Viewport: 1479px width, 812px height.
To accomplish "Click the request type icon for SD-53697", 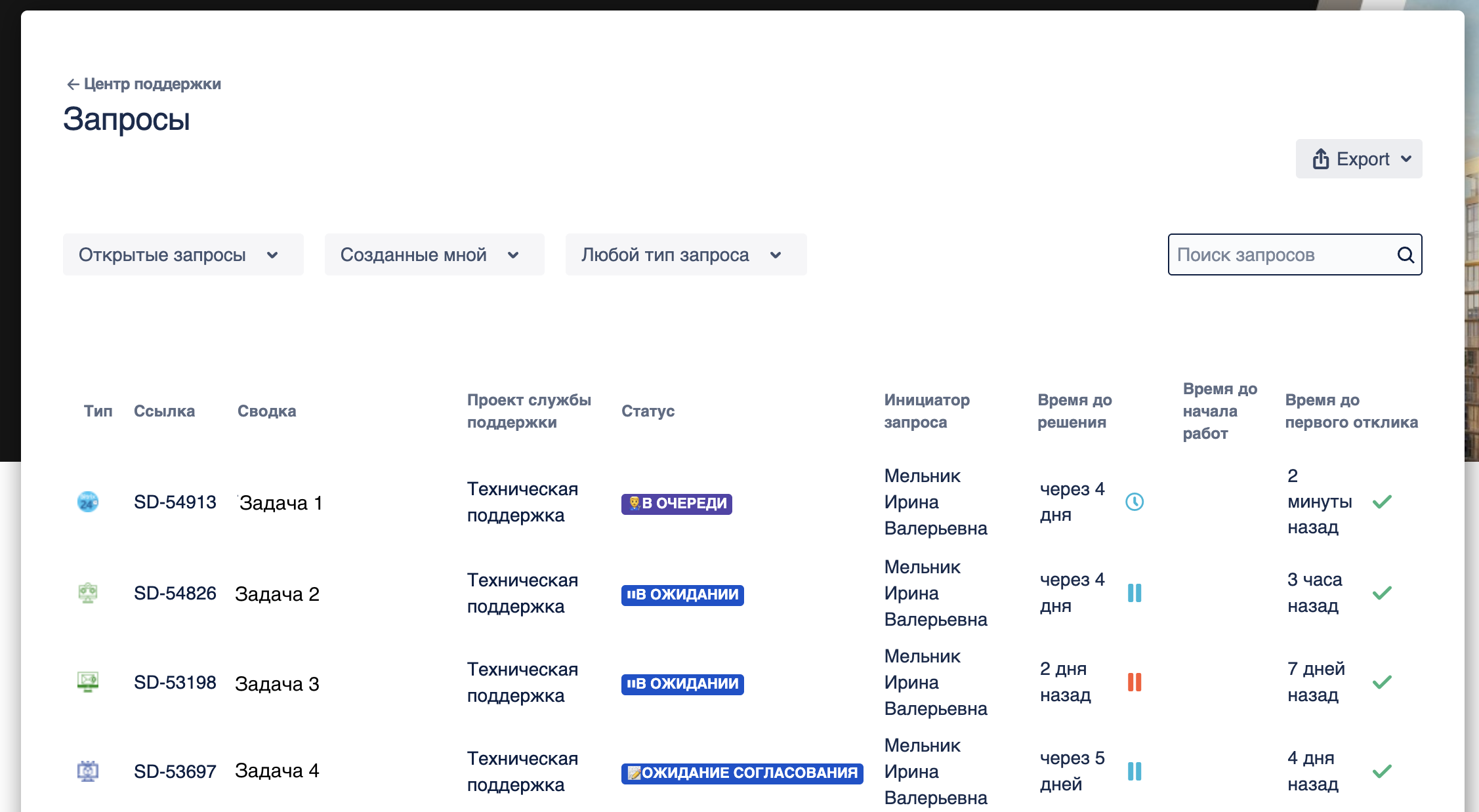I will tap(88, 771).
